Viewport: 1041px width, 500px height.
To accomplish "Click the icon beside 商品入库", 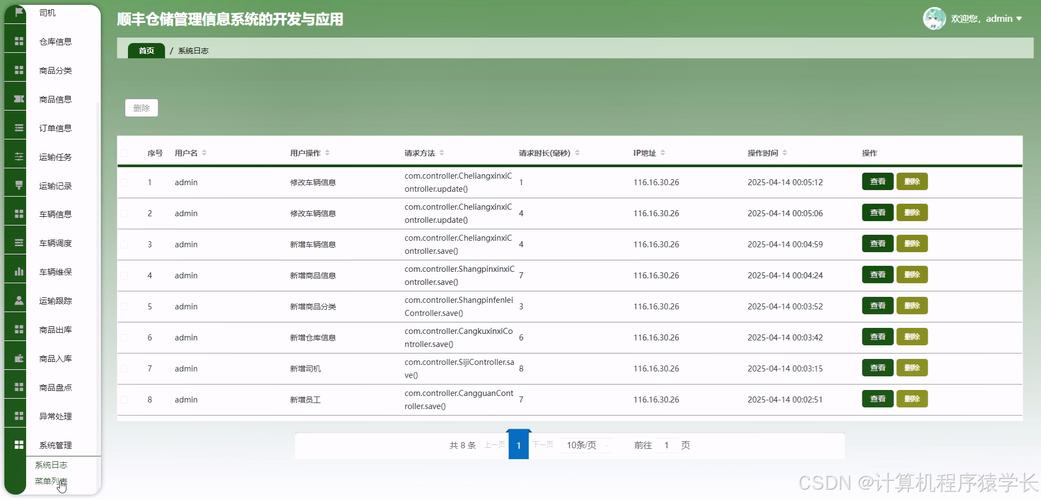I will coord(19,359).
